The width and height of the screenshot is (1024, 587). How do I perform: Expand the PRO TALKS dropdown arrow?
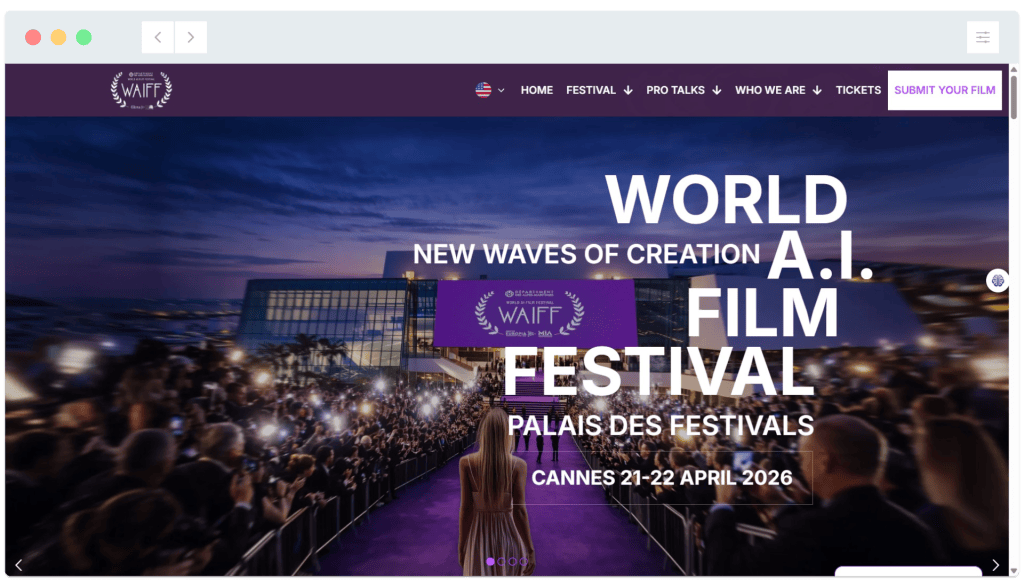717,90
